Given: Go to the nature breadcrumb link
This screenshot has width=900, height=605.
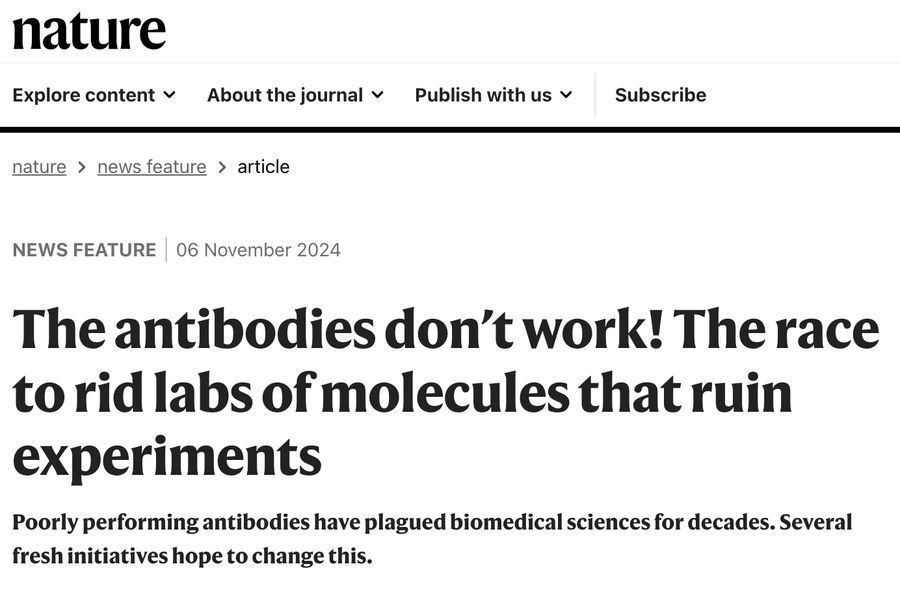Looking at the screenshot, I should click(x=39, y=167).
